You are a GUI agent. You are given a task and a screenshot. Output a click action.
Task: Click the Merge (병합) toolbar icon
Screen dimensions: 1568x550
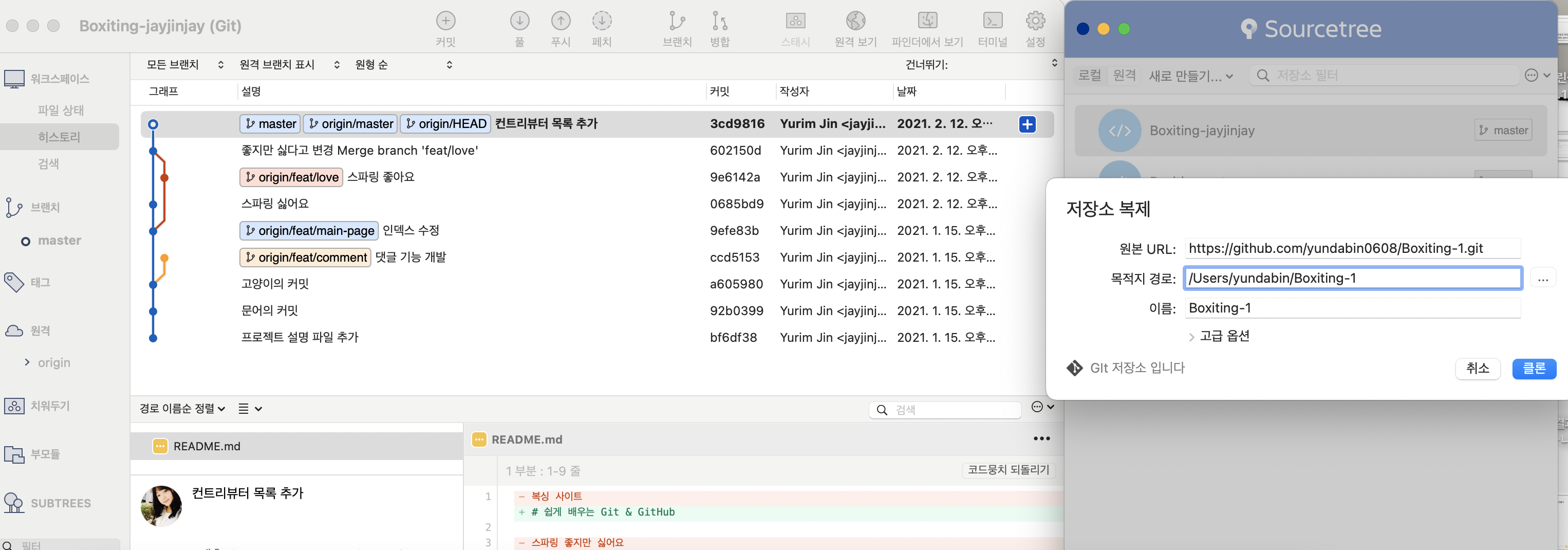[719, 21]
